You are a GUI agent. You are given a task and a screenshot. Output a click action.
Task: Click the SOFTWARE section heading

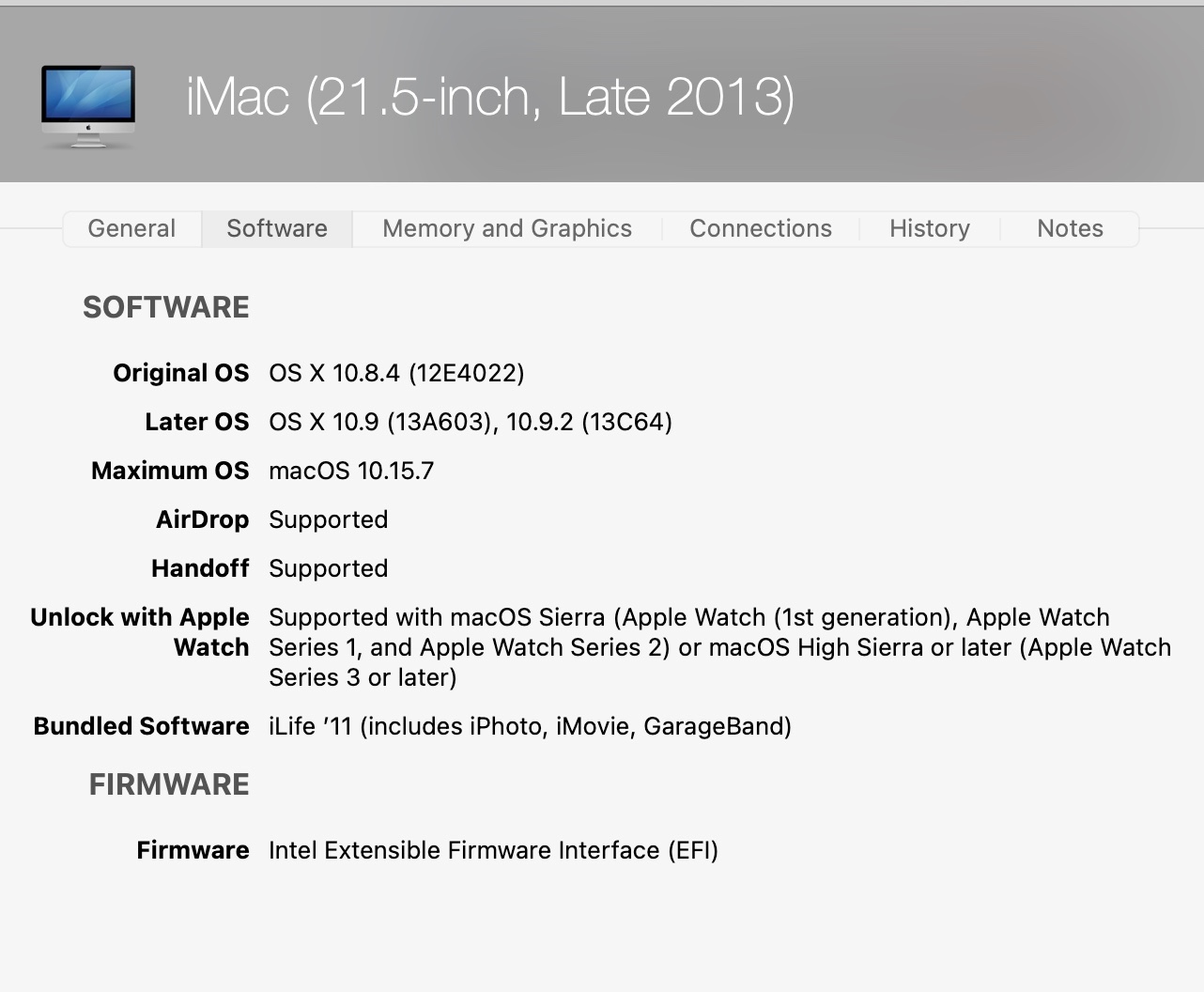(166, 307)
